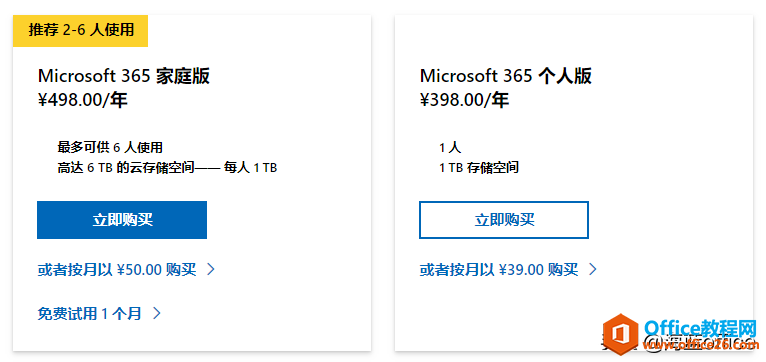Select the Microsoft 365 个人版 heading
Image resolution: width=766 pixels, height=362 pixels.
[x=506, y=76]
